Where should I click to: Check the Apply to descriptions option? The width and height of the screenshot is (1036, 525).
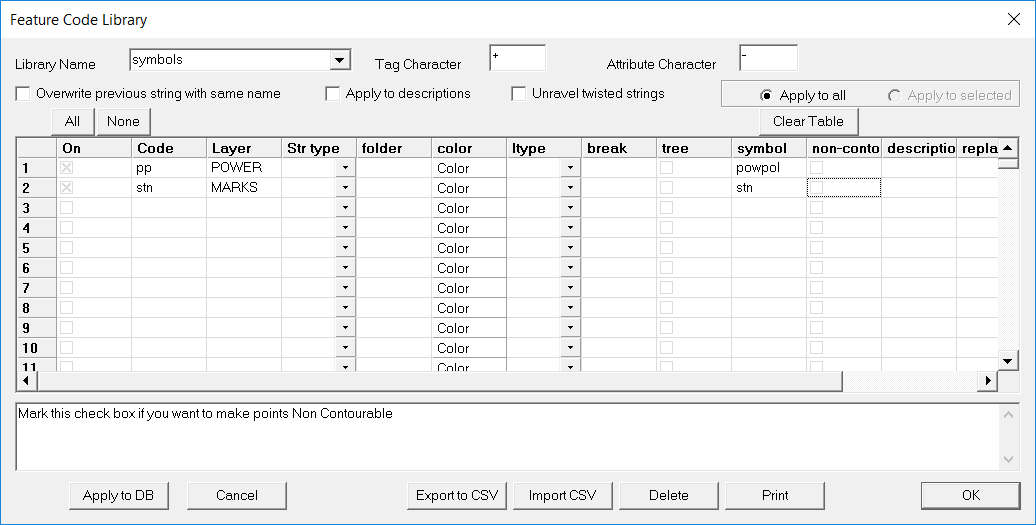point(333,94)
